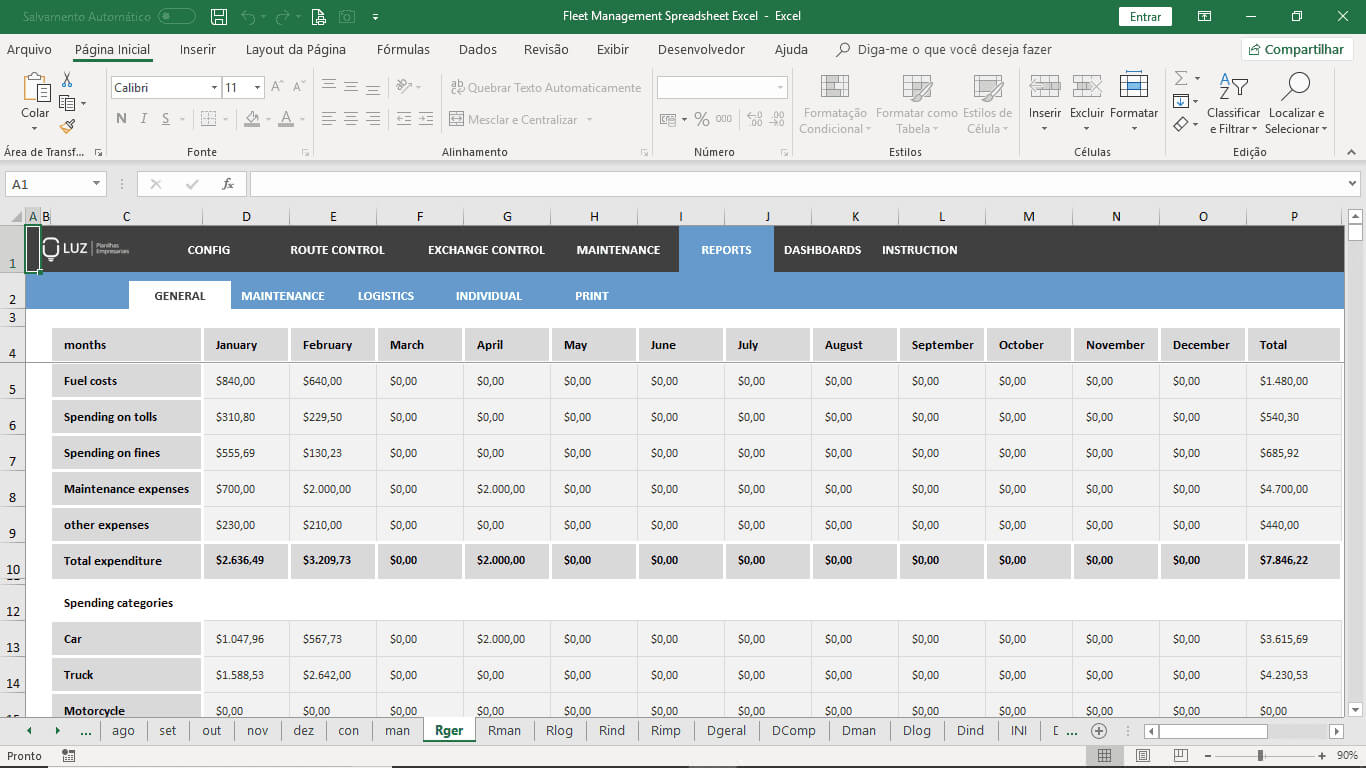The image size is (1366, 768).
Task: Add a new sheet with plus icon
Action: point(1099,731)
